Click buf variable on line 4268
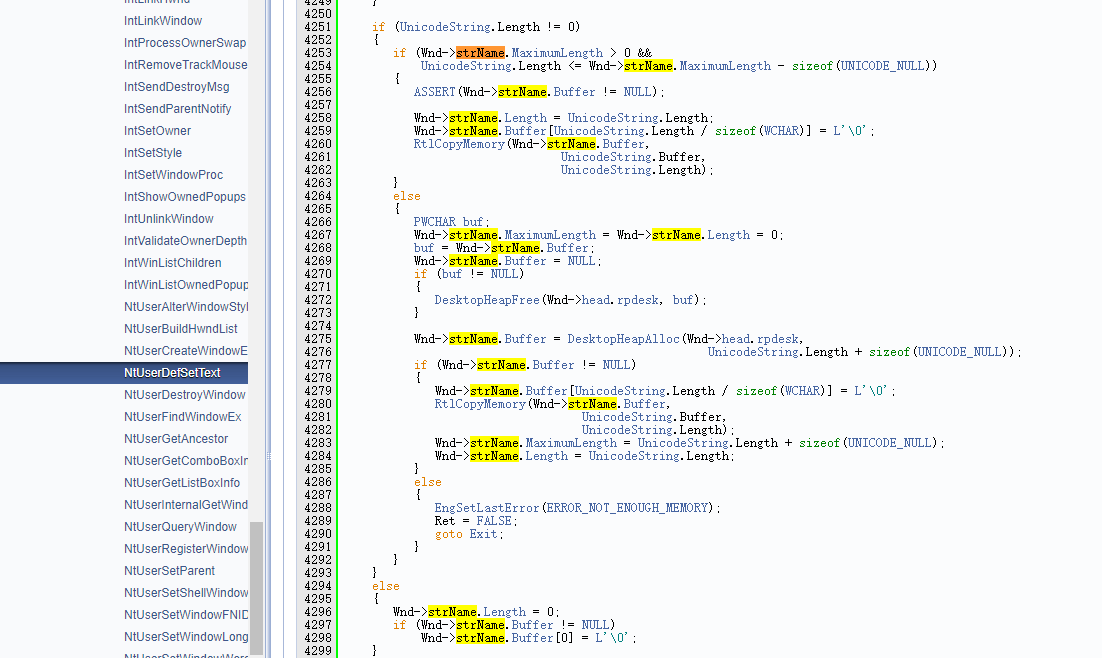 pos(424,248)
